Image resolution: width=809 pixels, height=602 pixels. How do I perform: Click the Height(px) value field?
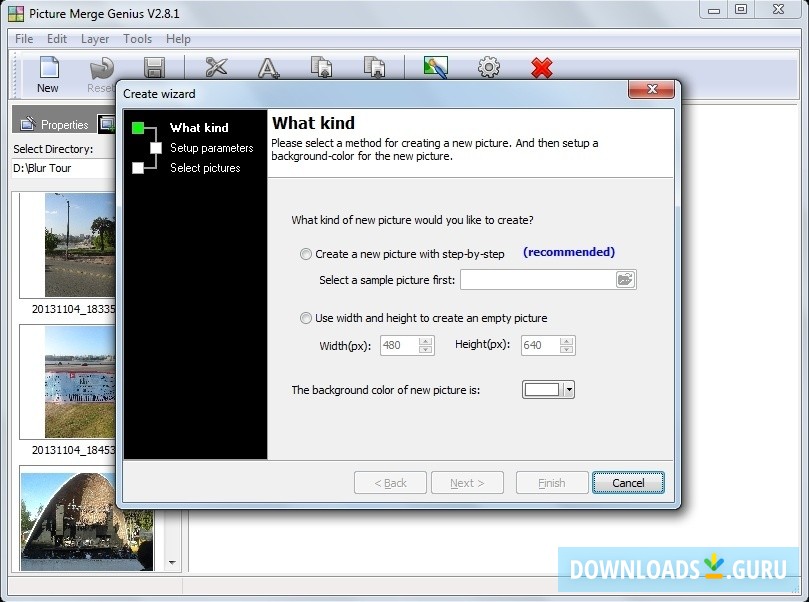tap(540, 345)
